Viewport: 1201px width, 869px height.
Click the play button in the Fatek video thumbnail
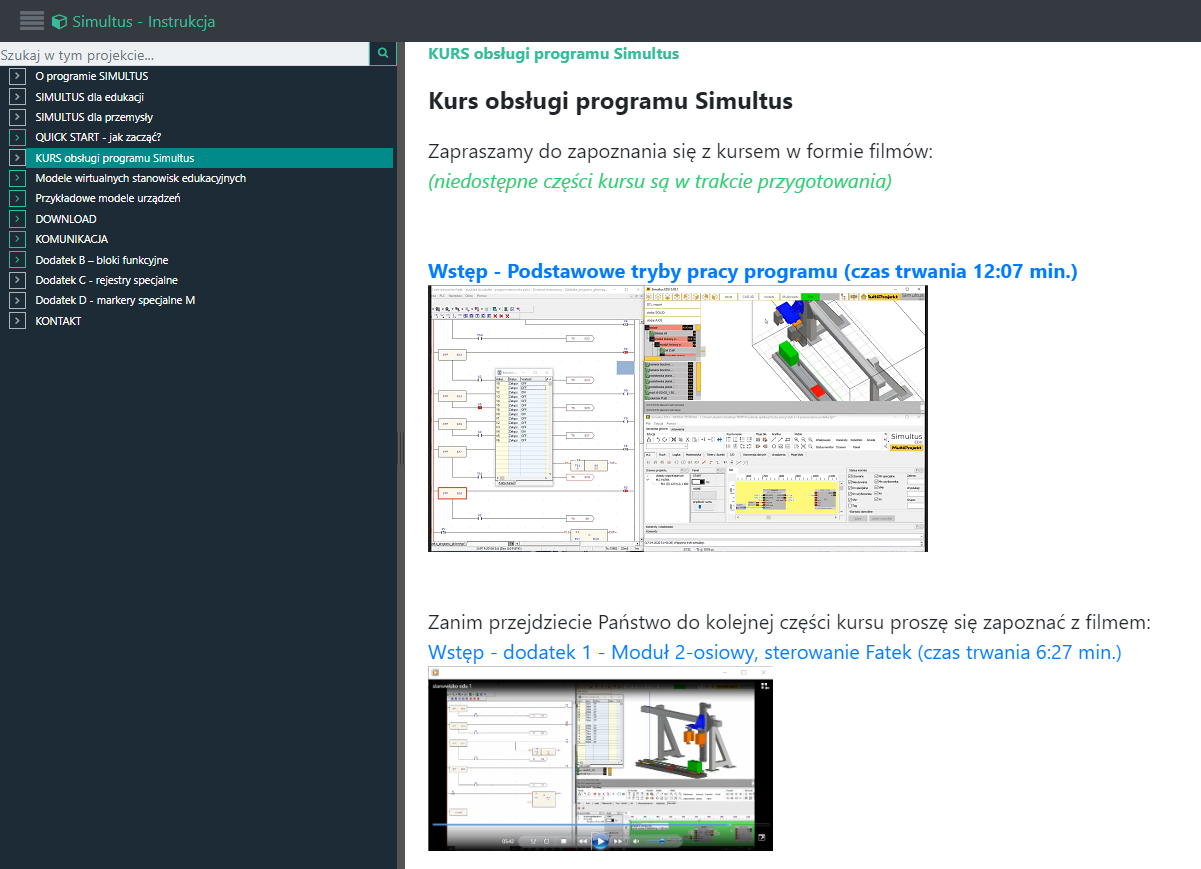click(600, 841)
